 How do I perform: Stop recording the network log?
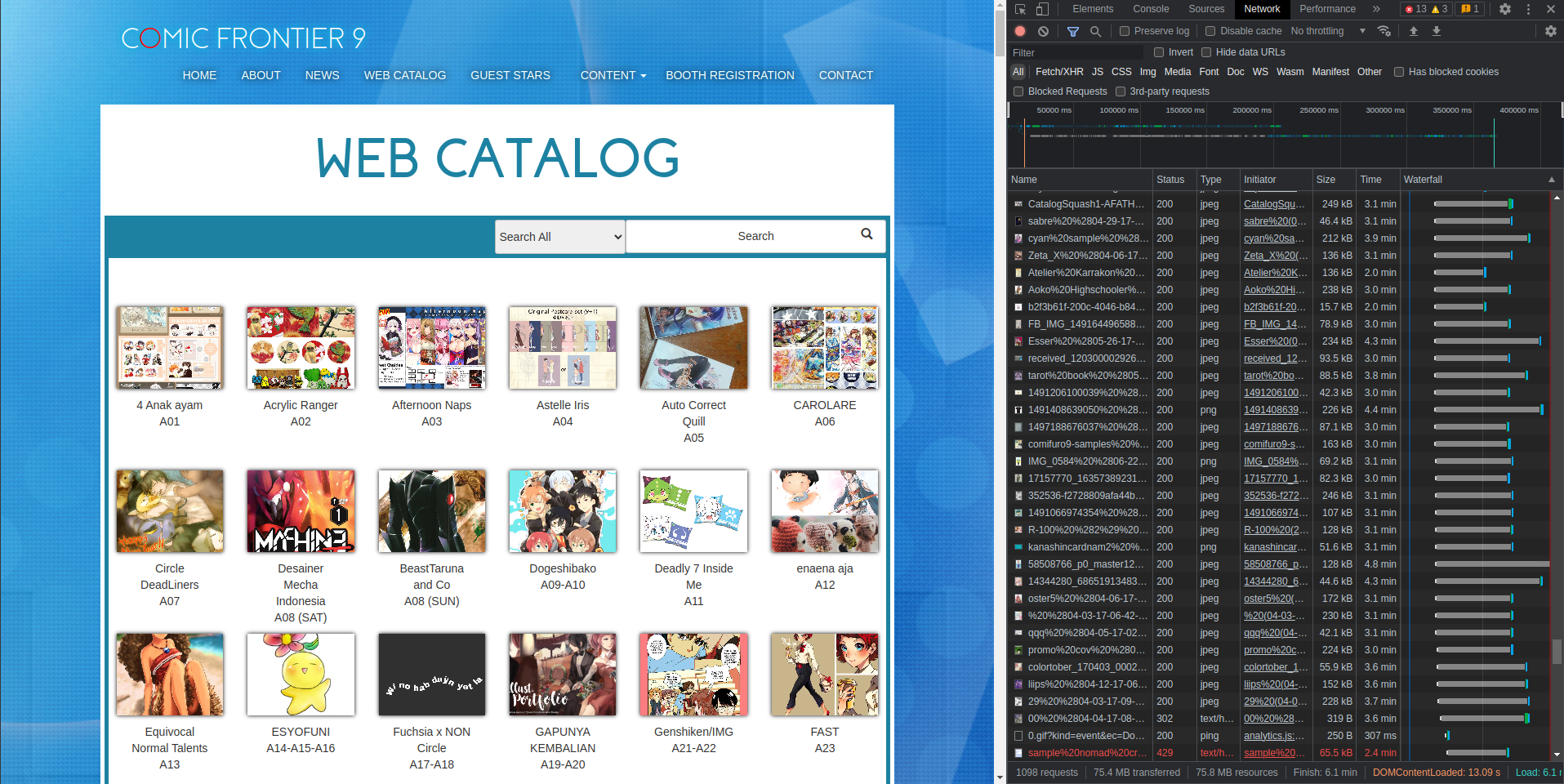1020,31
